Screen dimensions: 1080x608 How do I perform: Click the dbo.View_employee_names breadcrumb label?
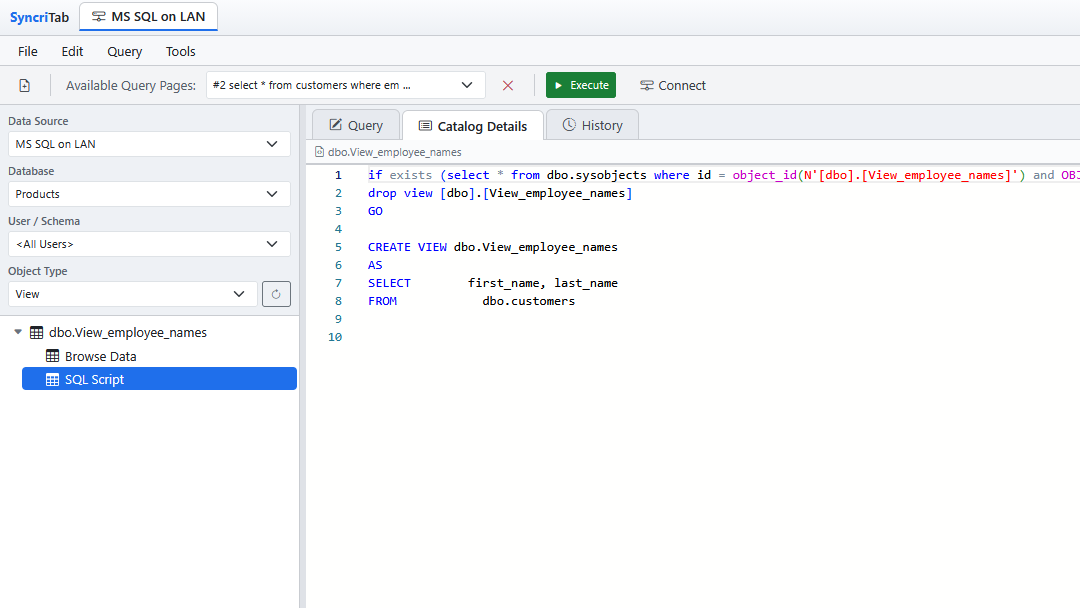pyautogui.click(x=395, y=152)
